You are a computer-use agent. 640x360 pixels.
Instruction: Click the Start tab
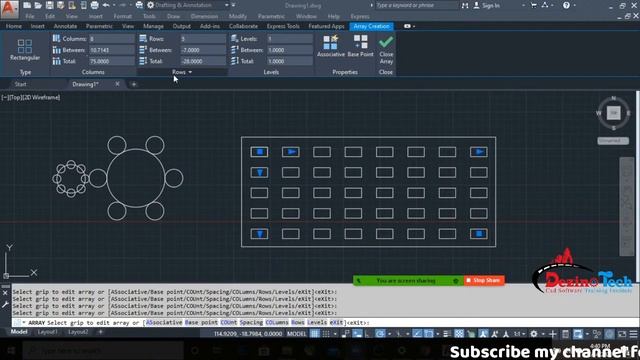(20, 84)
